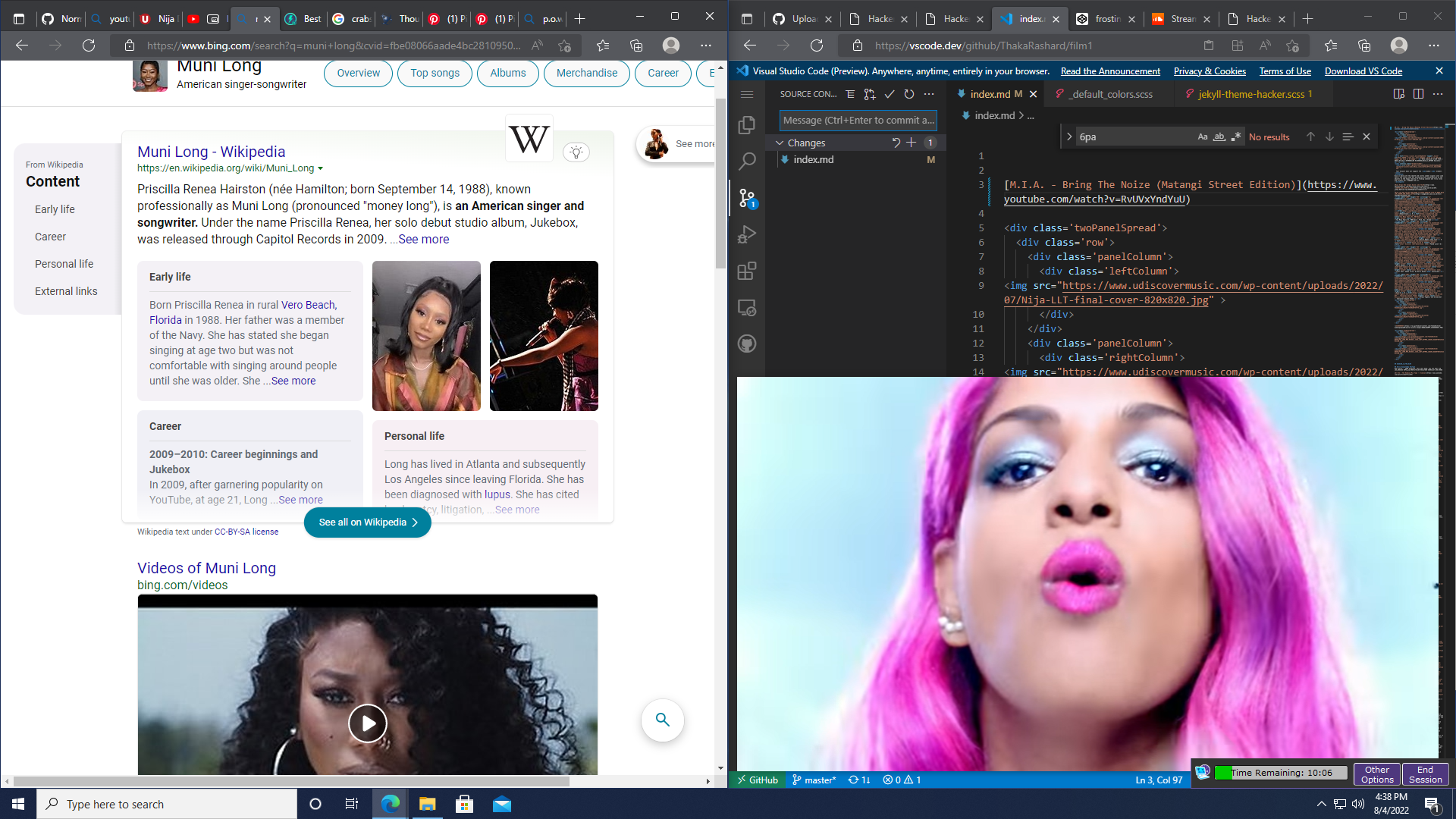Open File Explorer from the taskbar
This screenshot has height=819, width=1456.
[x=428, y=804]
